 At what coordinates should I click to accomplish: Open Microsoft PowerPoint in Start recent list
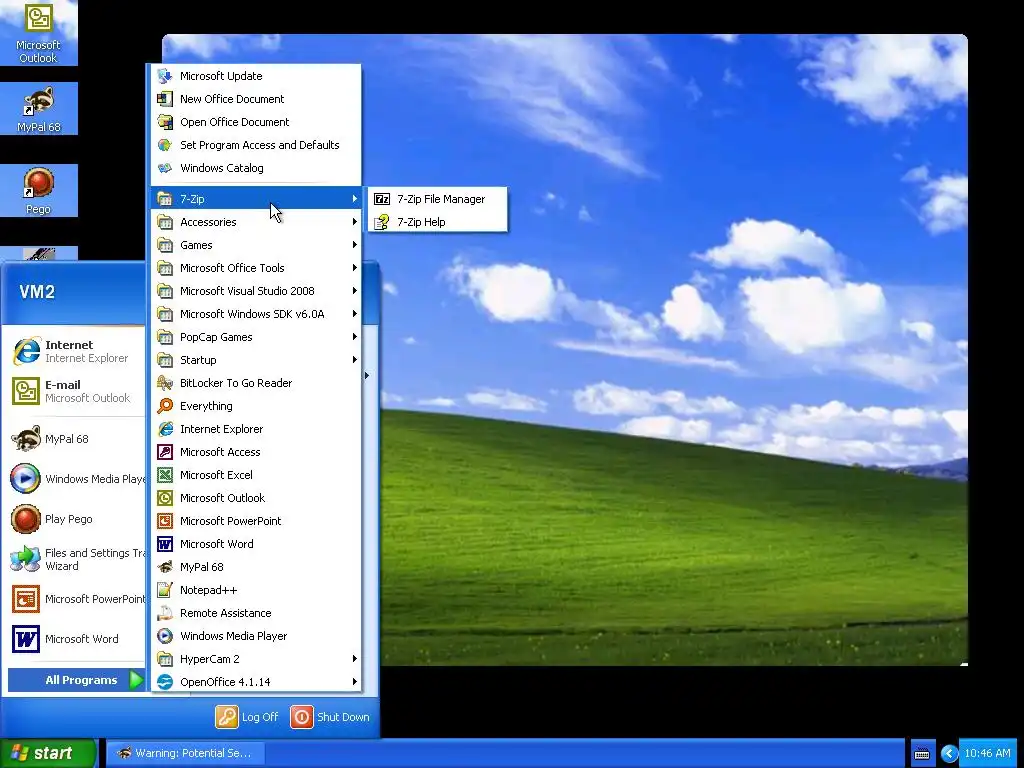[x=76, y=599]
